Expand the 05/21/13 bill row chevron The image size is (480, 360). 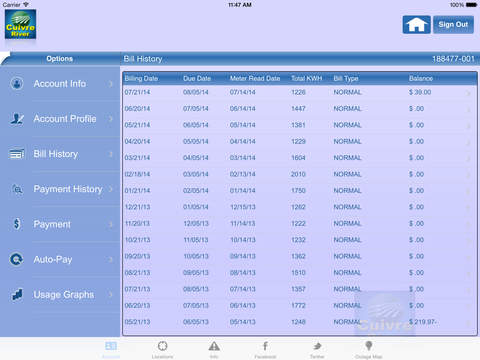click(469, 323)
